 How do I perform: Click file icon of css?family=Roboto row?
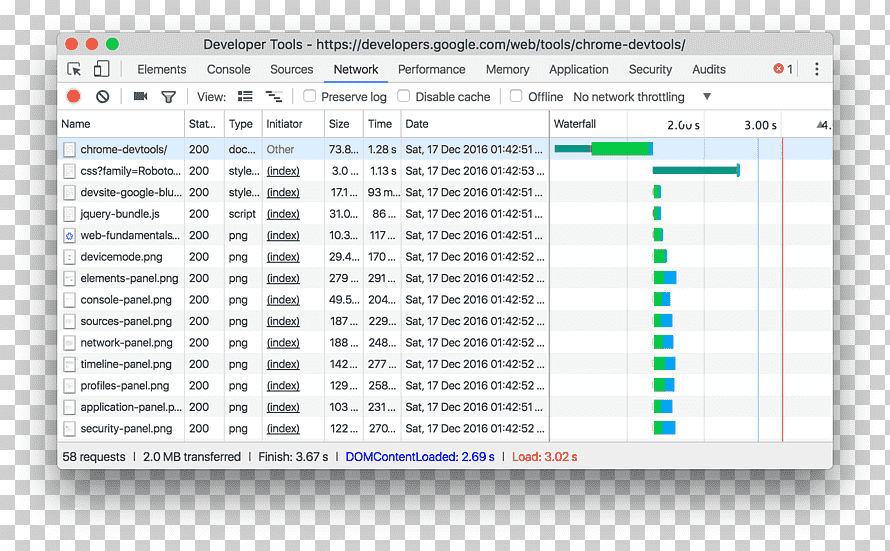coord(69,171)
